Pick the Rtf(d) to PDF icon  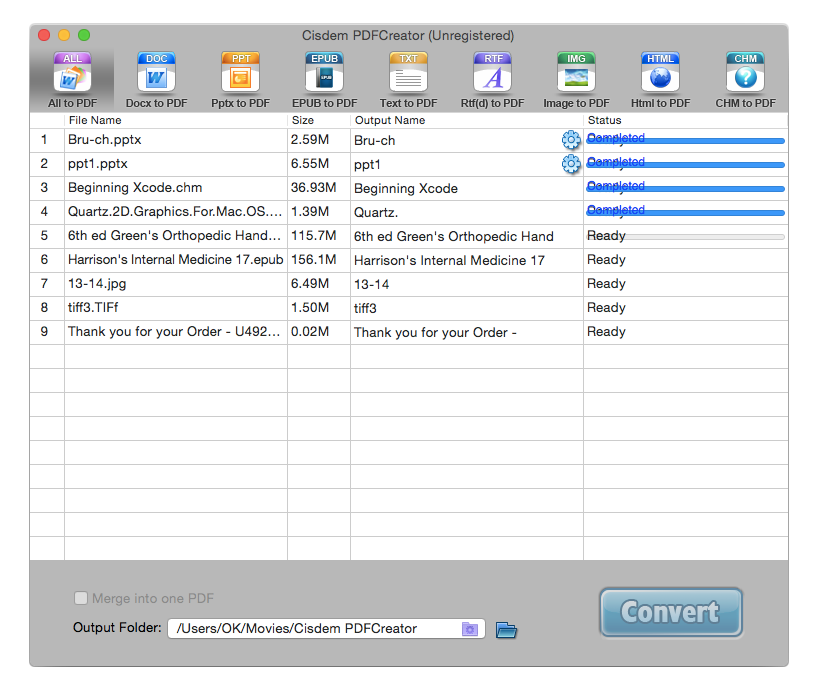pos(492,80)
